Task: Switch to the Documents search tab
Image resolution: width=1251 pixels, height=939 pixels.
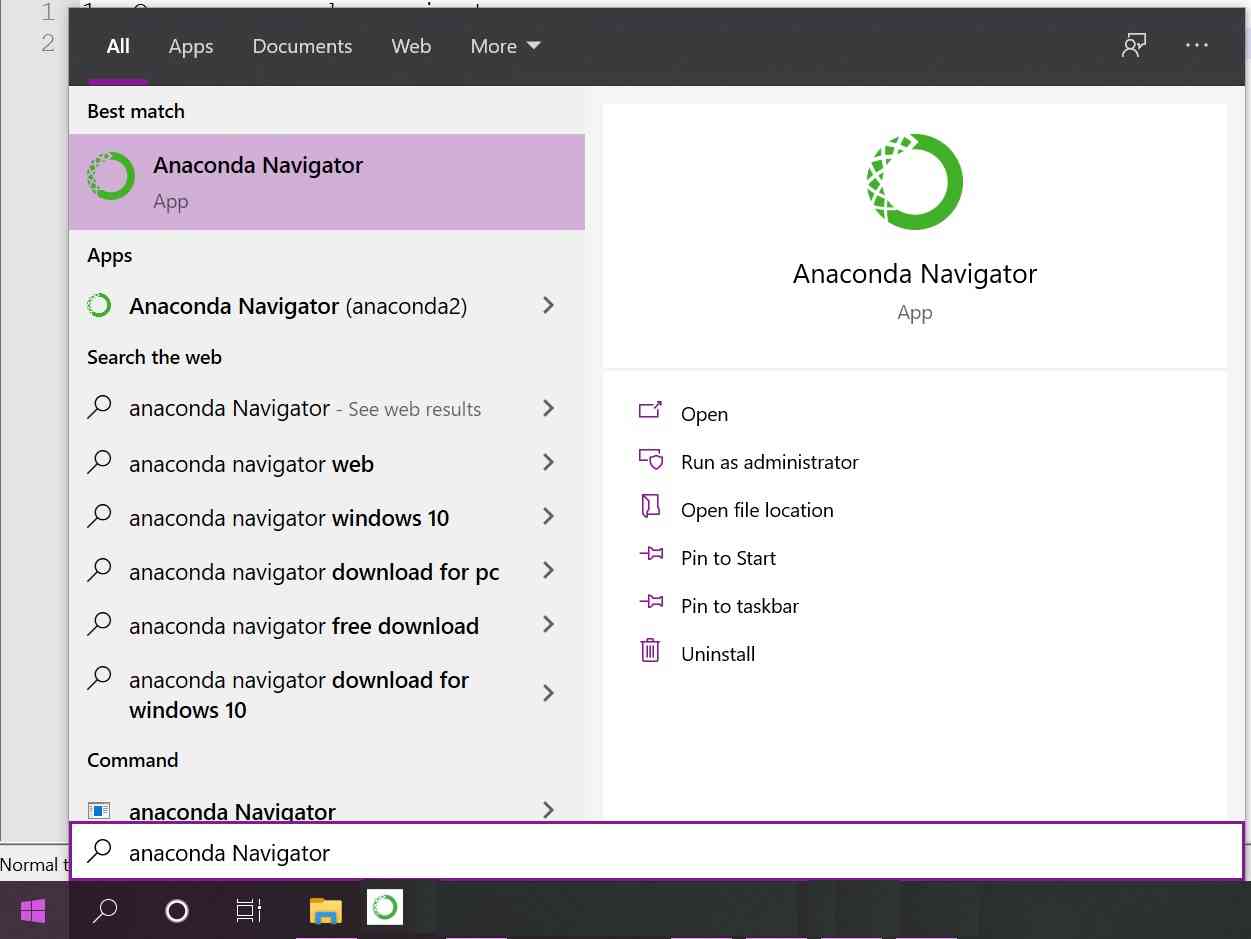Action: pyautogui.click(x=302, y=46)
